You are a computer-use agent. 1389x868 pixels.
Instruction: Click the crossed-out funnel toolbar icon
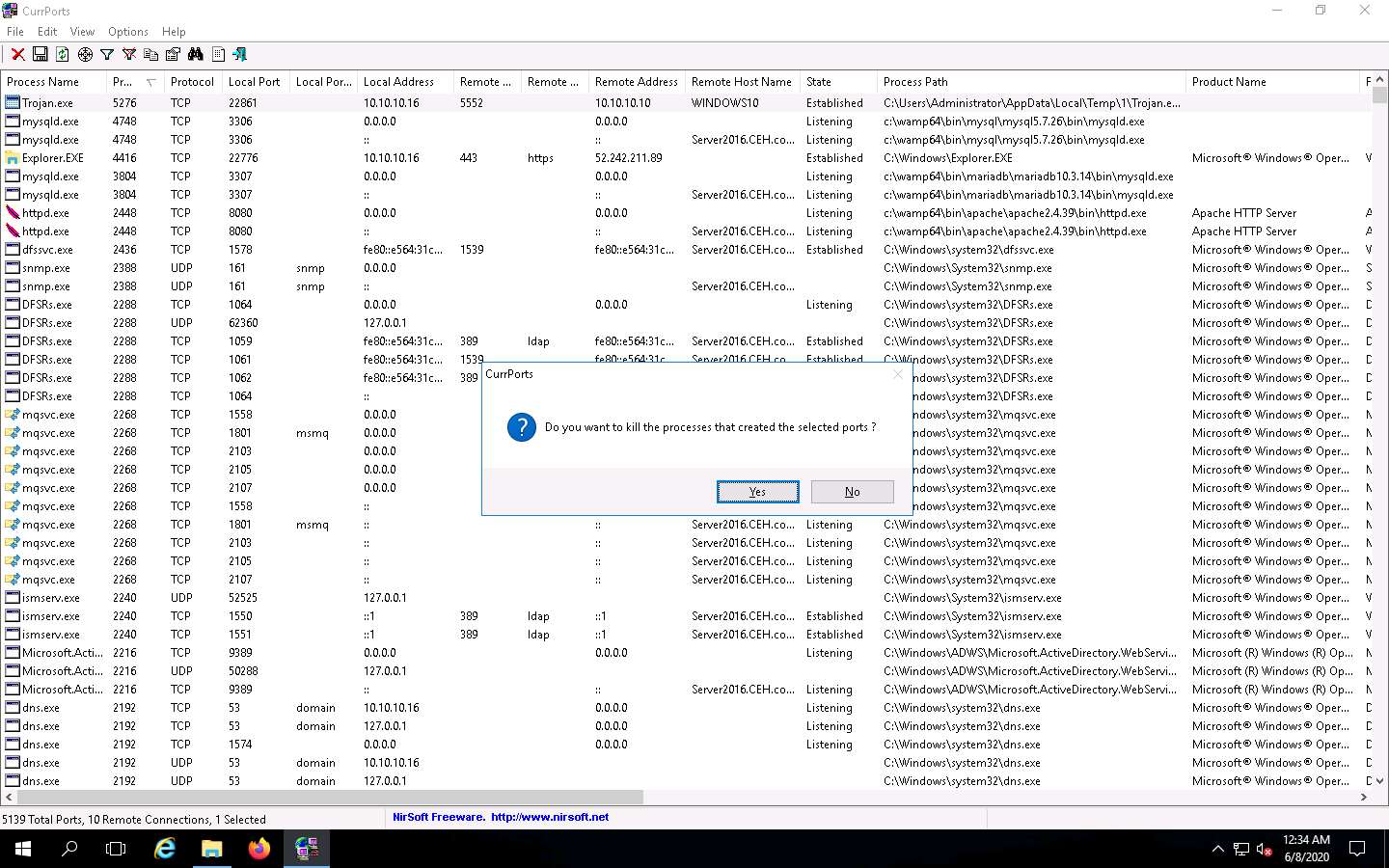(129, 55)
